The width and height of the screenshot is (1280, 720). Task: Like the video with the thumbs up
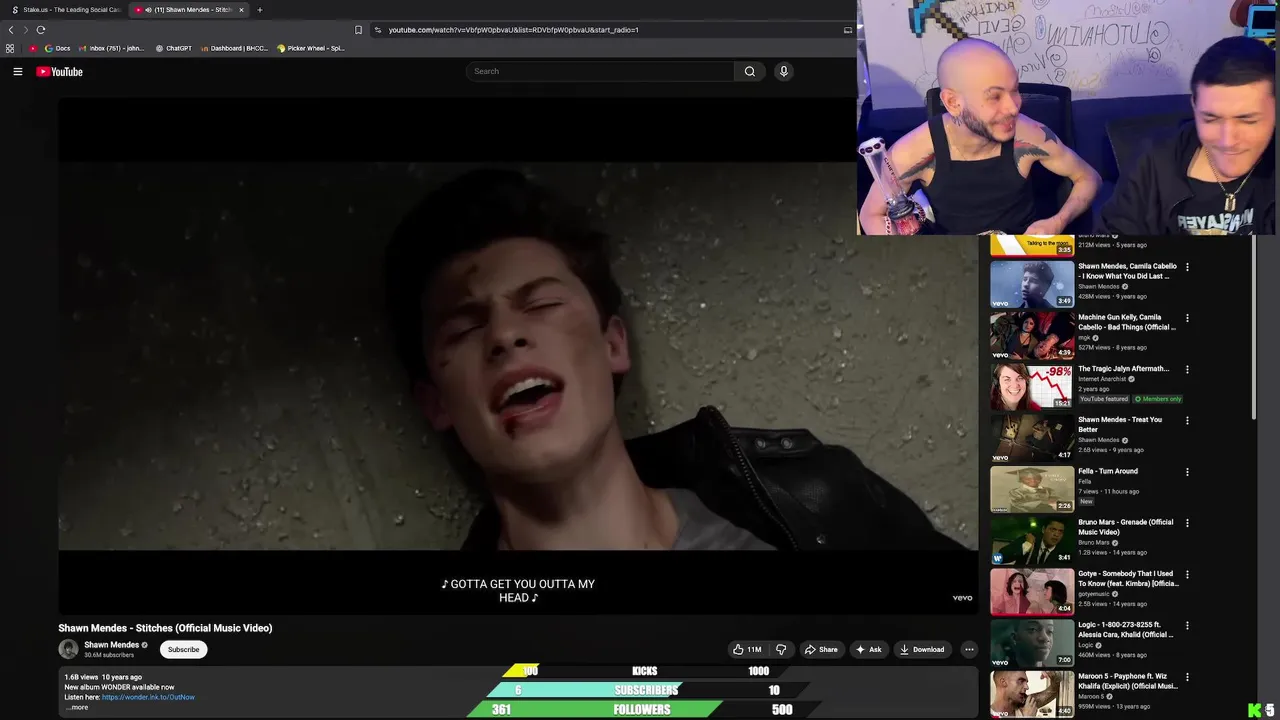747,649
